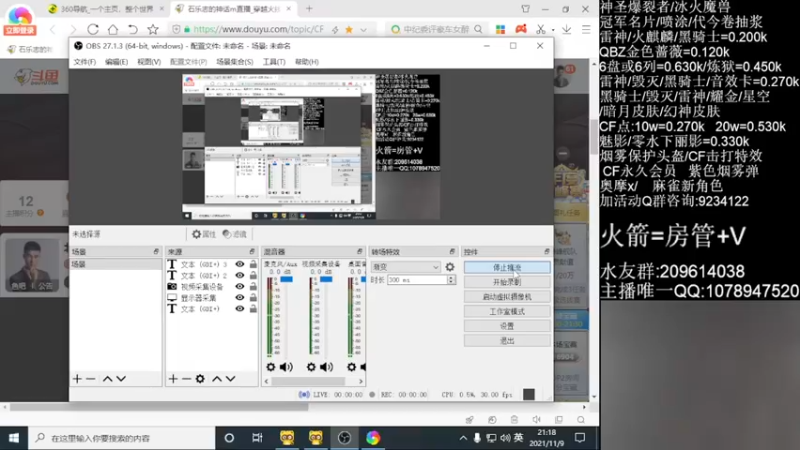Image resolution: width=800 pixels, height=450 pixels.
Task: Undock the 混音器 mixer panel
Action: click(359, 252)
